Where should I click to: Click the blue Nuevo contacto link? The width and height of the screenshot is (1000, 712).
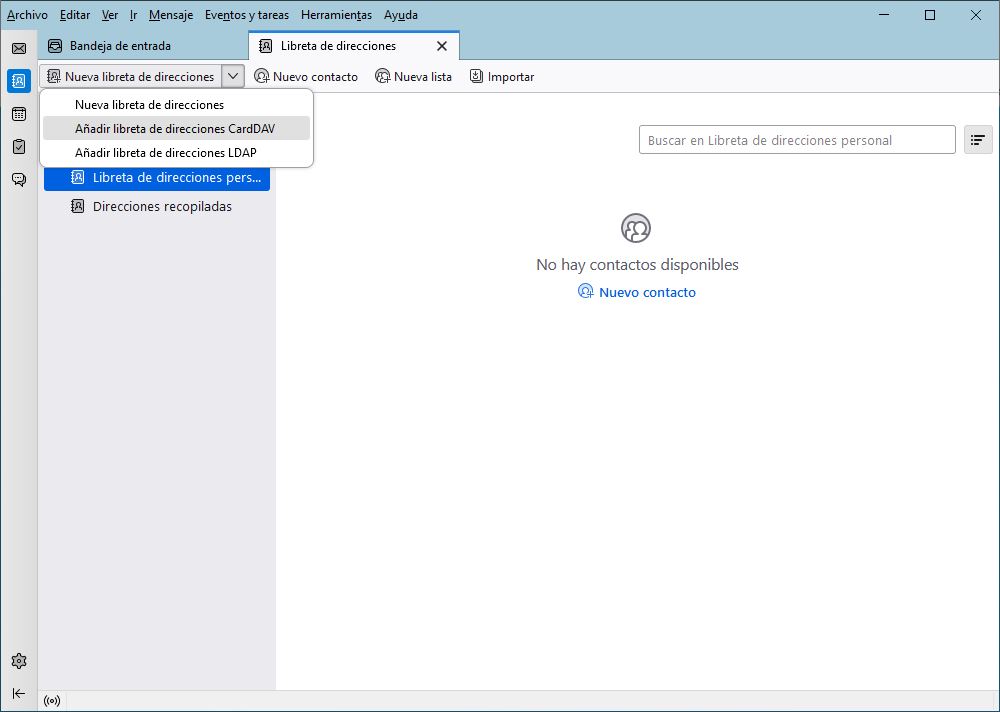click(x=646, y=293)
